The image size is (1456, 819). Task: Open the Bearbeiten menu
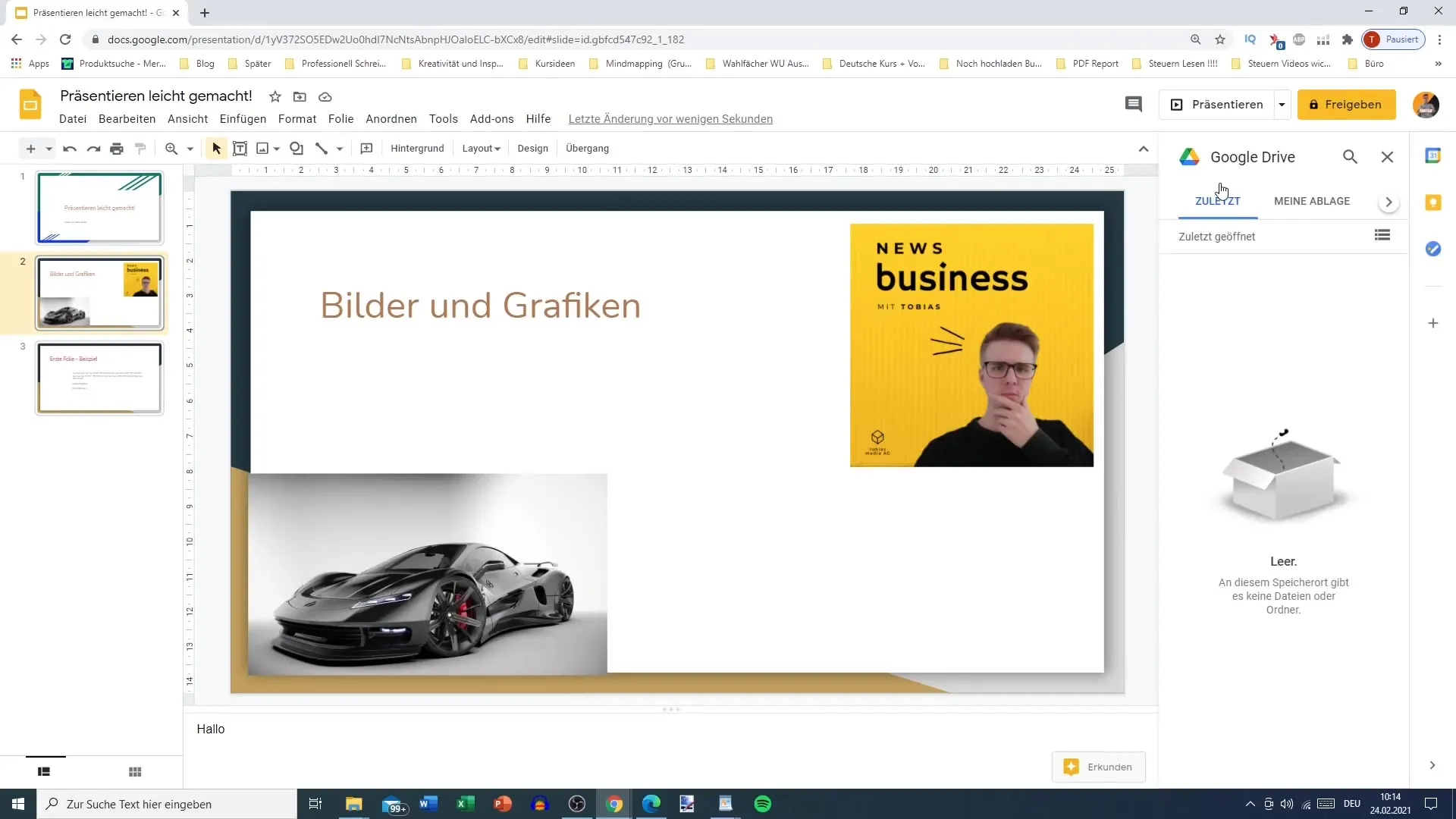127,119
